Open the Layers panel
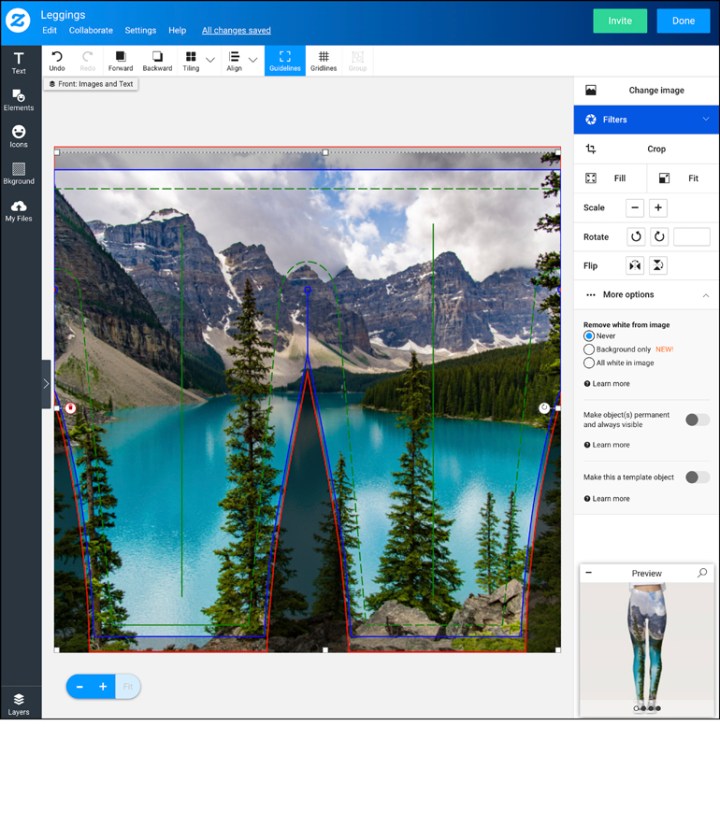Screen dimensions: 720x840 coord(18,703)
